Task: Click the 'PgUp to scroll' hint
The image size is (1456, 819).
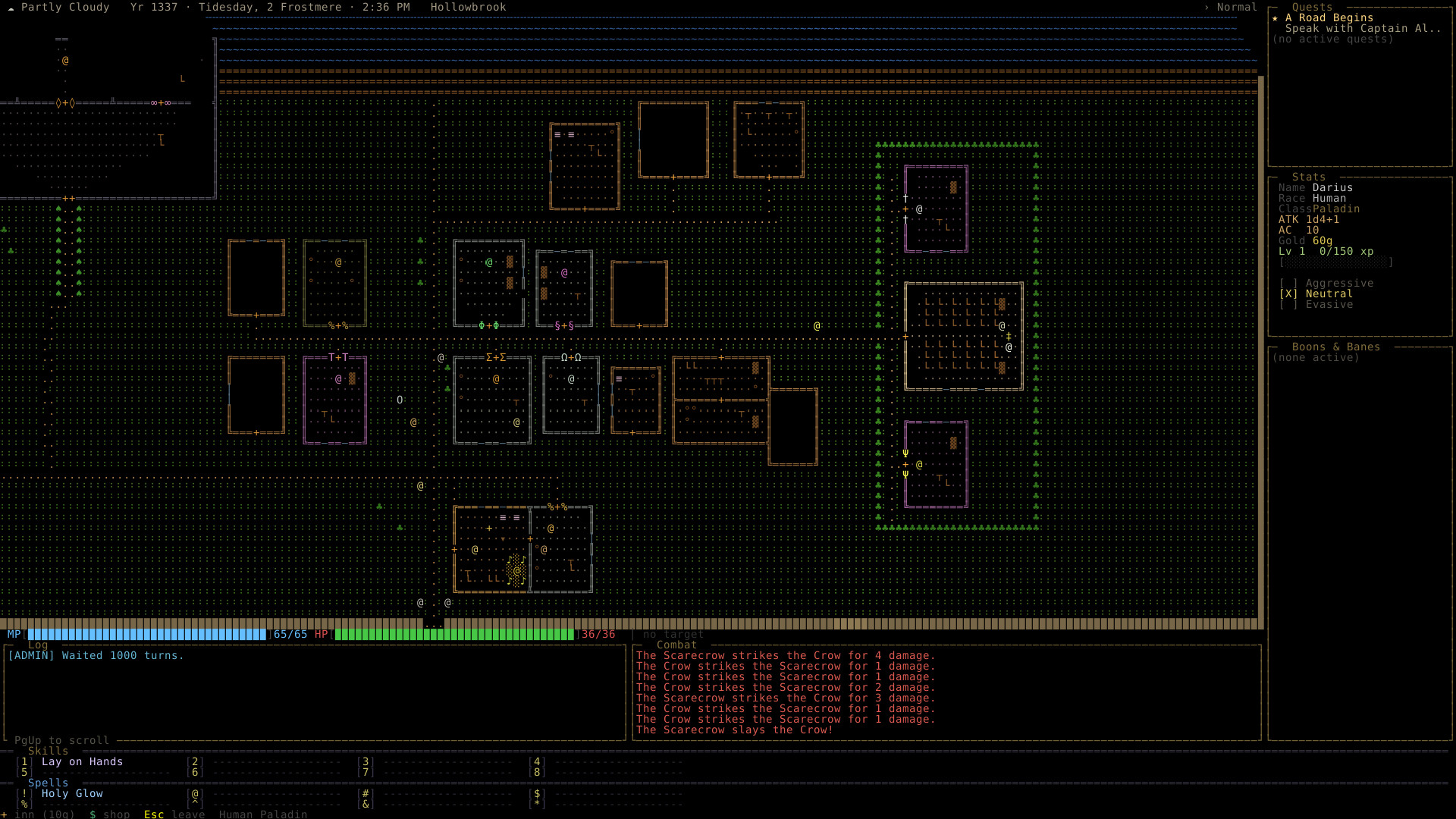Action: pos(61,741)
